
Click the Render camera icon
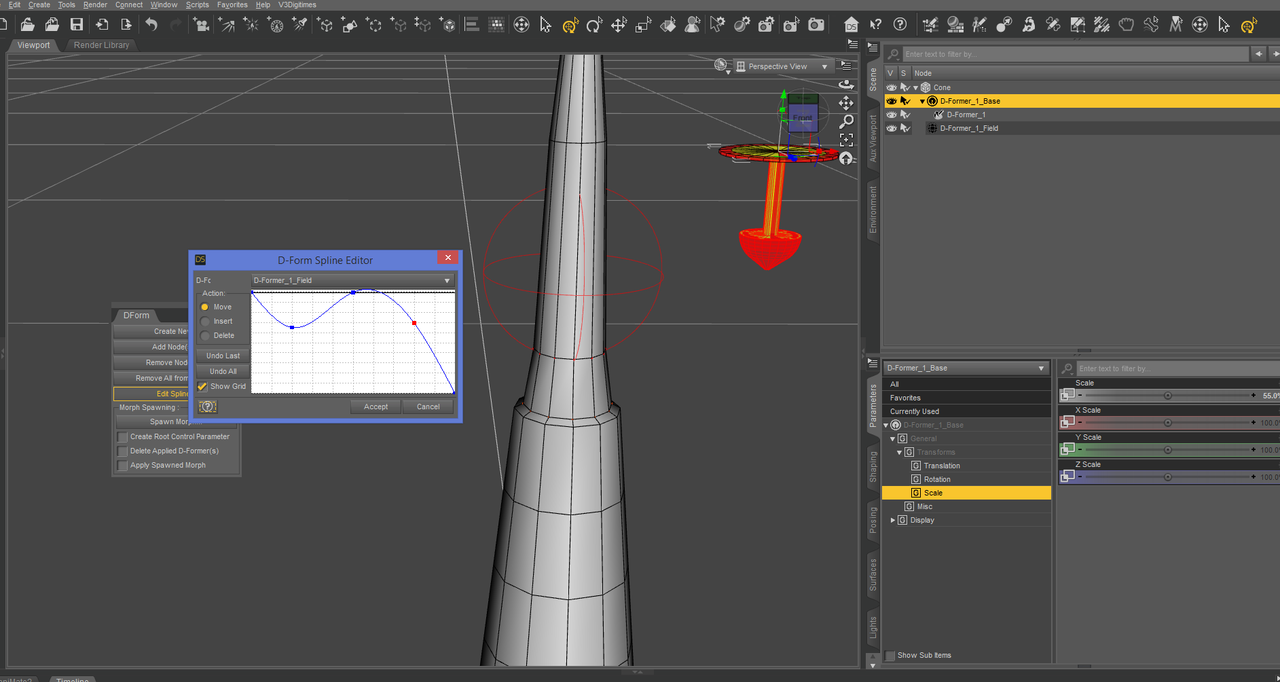click(816, 24)
